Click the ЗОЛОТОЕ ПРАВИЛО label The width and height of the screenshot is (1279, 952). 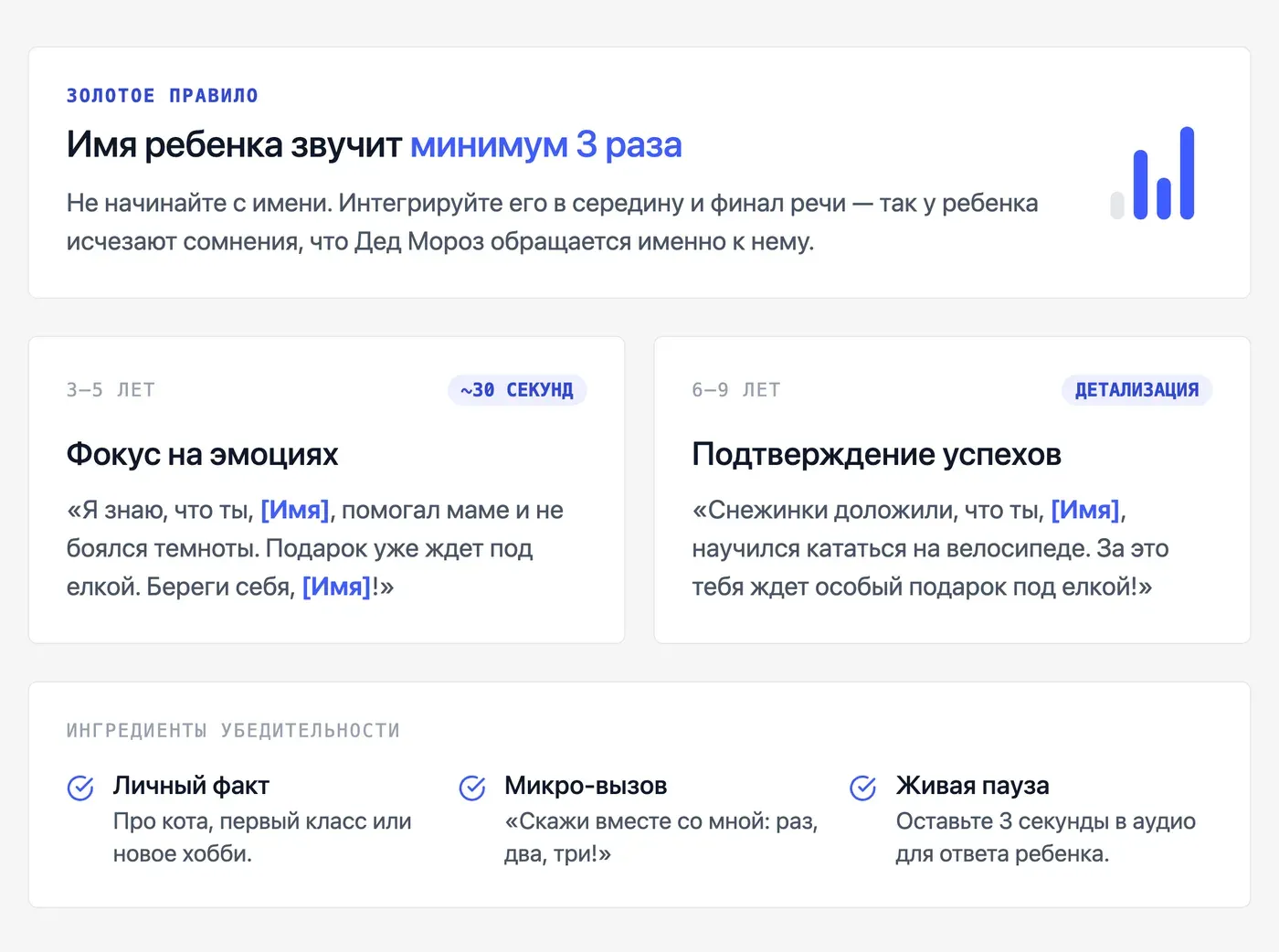pyautogui.click(x=163, y=96)
